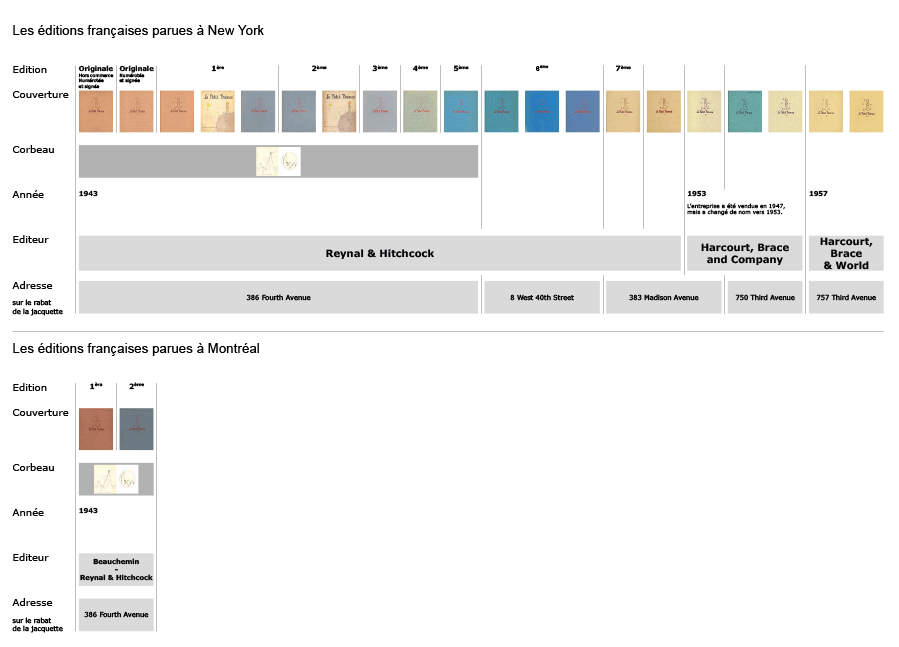The width and height of the screenshot is (899, 647).
Task: Select the 5ème edition bright blue cover
Action: [461, 111]
